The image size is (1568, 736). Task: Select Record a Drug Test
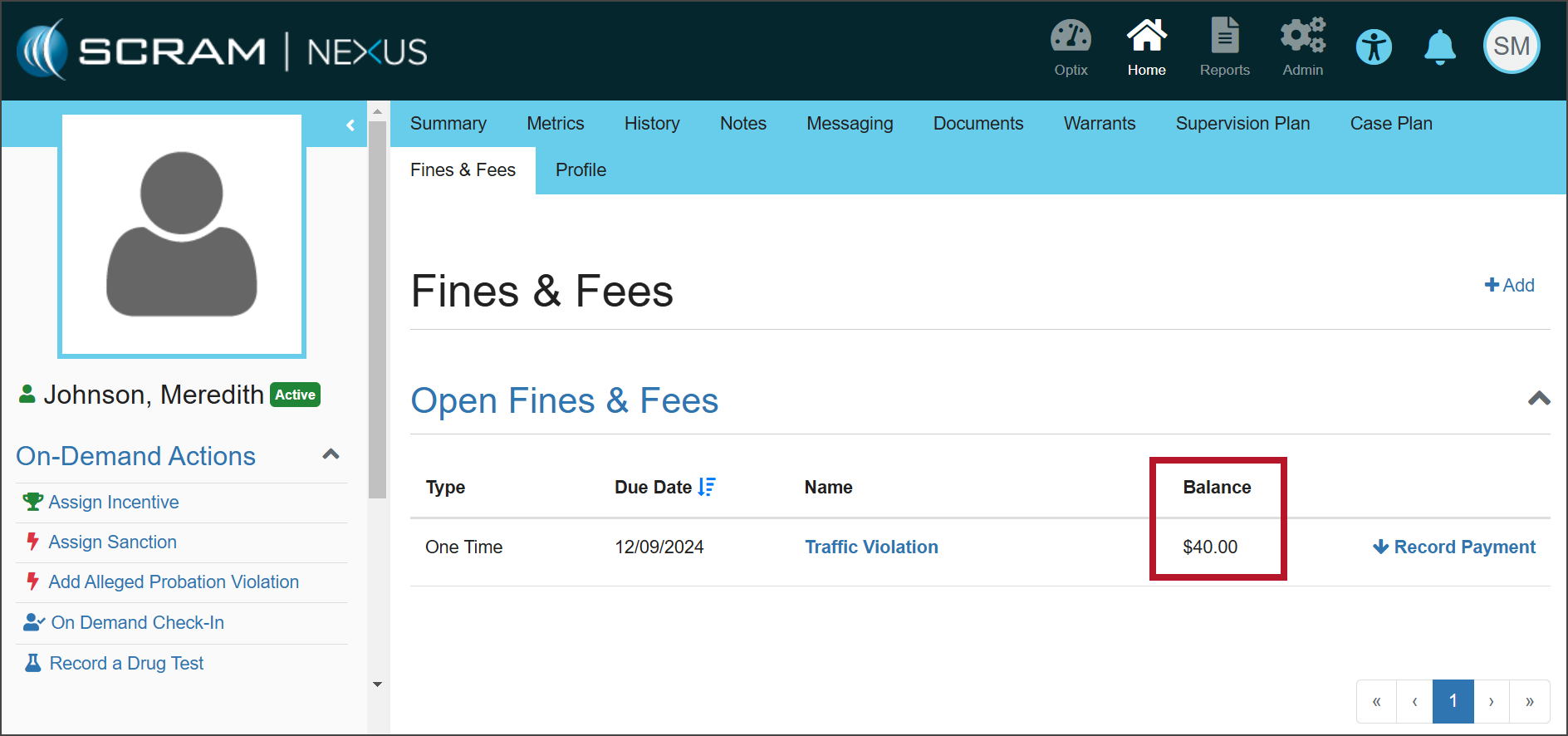126,664
